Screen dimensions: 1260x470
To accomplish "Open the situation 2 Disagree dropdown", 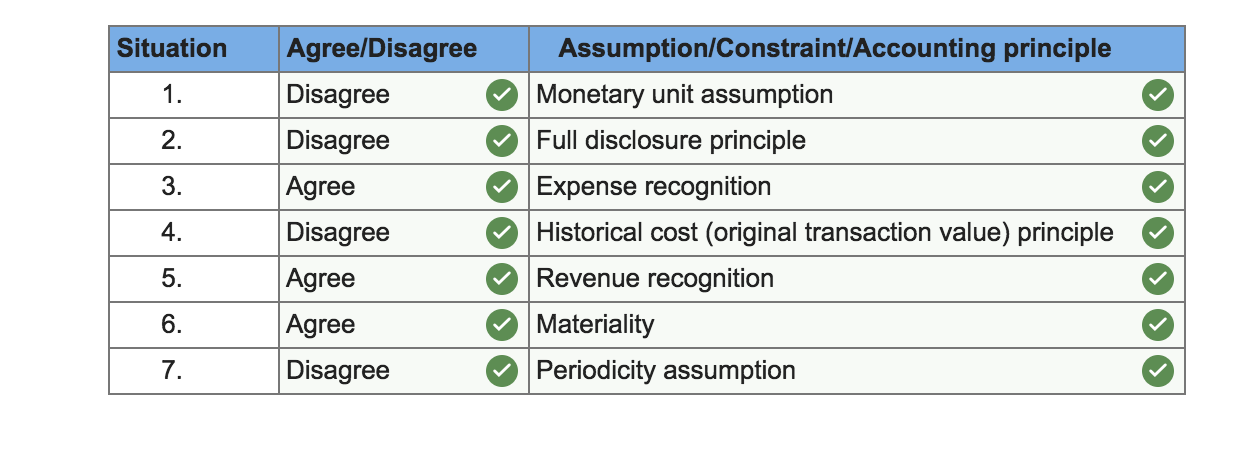I will [380, 141].
